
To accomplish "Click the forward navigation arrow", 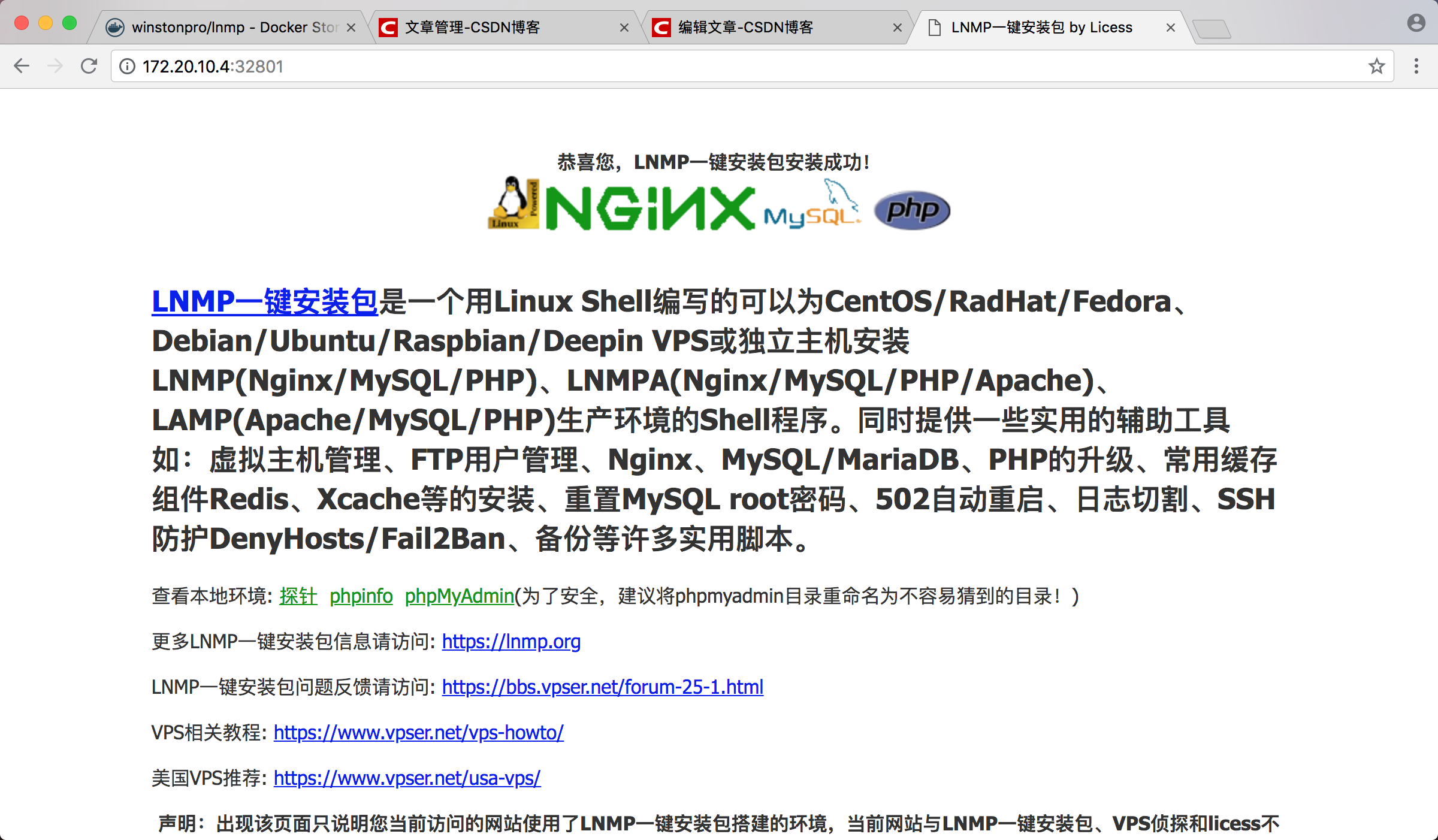I will (x=55, y=66).
